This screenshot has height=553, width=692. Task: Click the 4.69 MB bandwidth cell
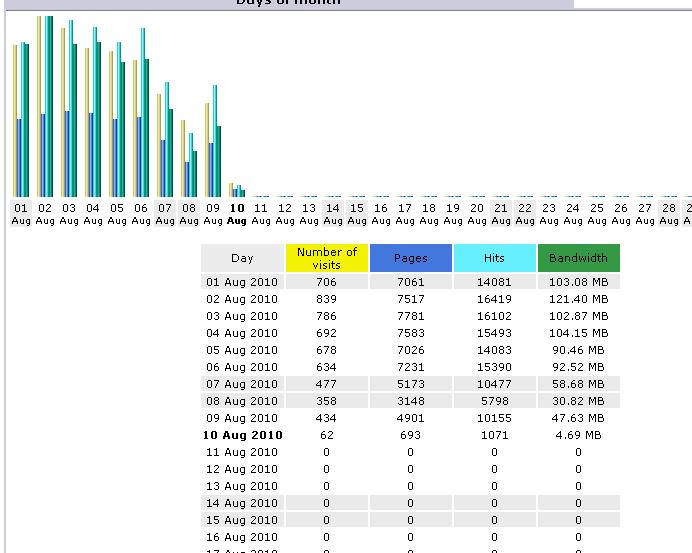[x=578, y=435]
